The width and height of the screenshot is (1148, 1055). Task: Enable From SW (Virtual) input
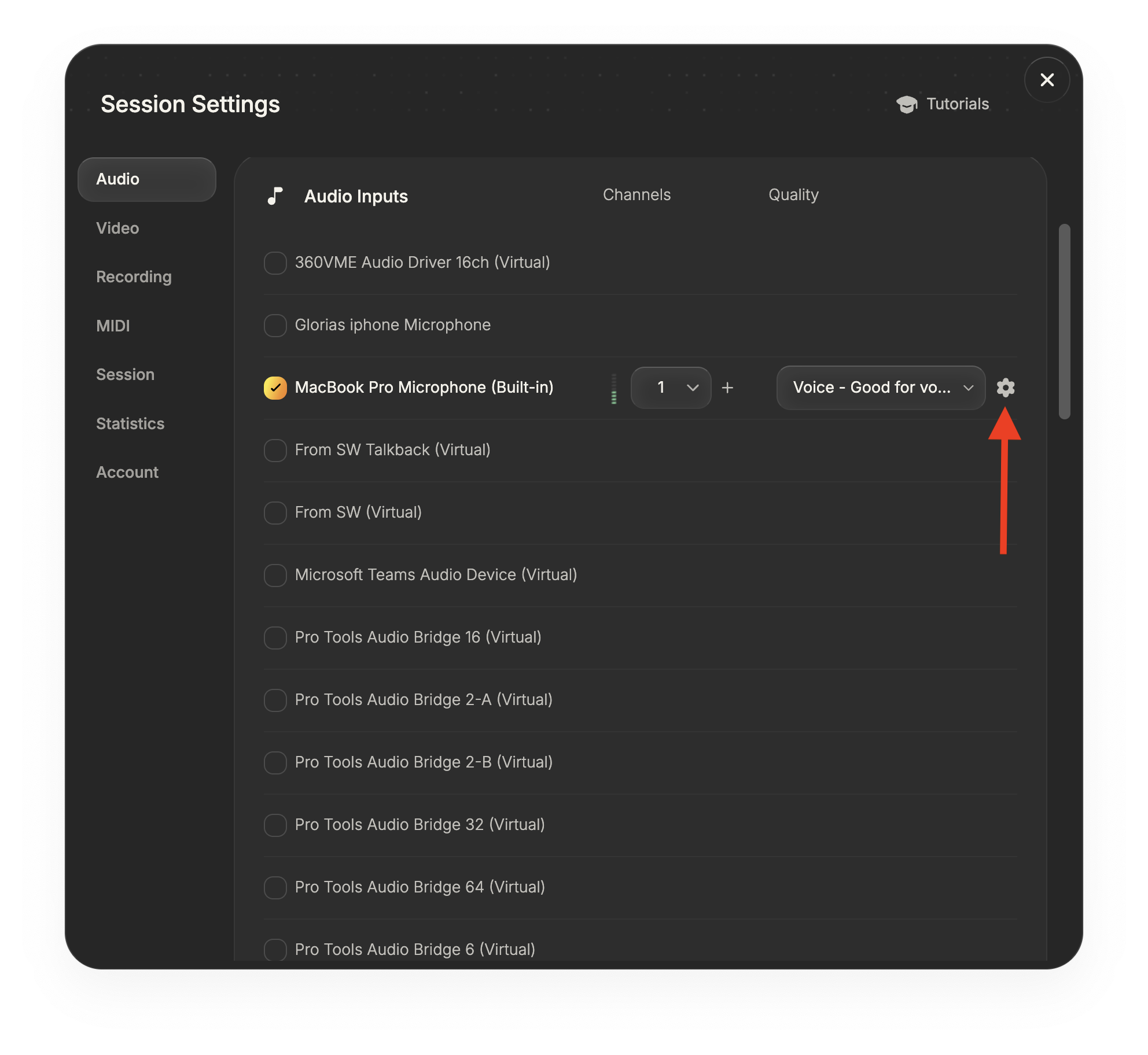(275, 512)
